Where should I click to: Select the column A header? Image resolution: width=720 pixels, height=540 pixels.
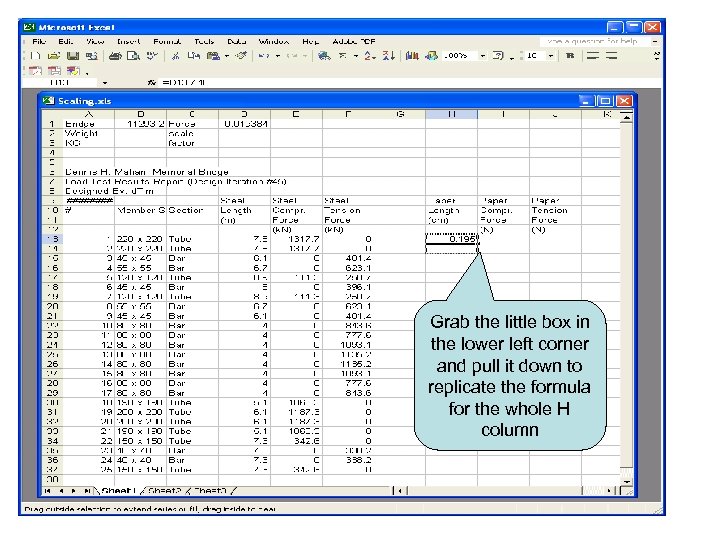[89, 114]
